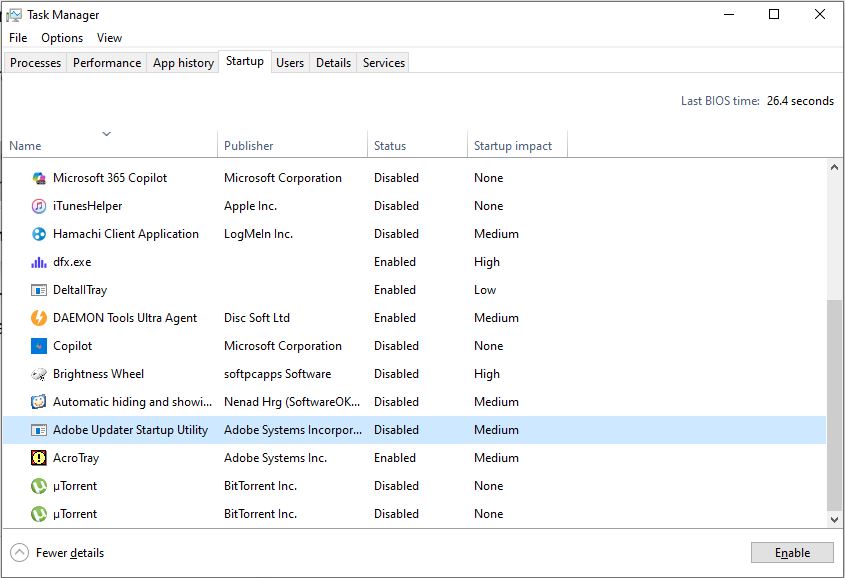Image resolution: width=845 pixels, height=578 pixels.
Task: Click the Automatic hiding and showing row icon
Action: tap(39, 402)
